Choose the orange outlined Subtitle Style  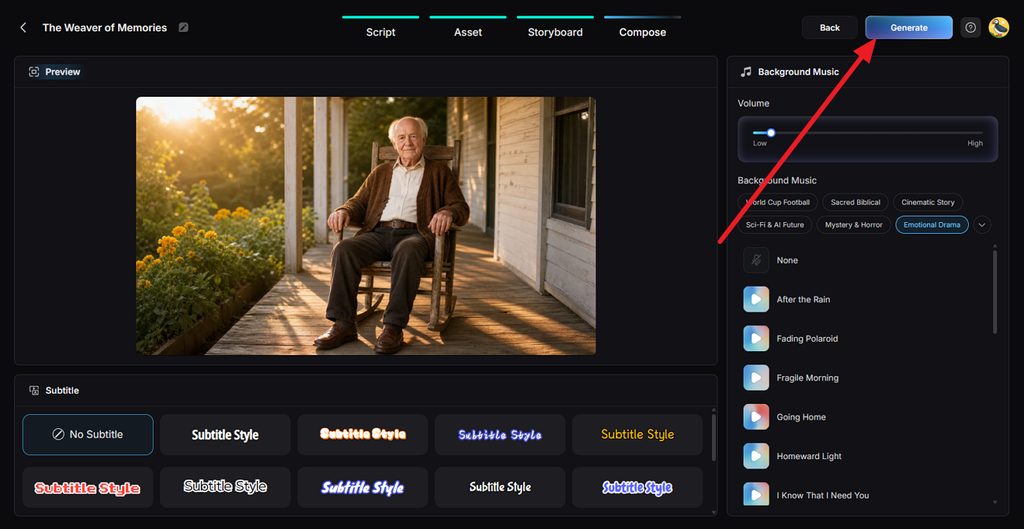coord(362,434)
